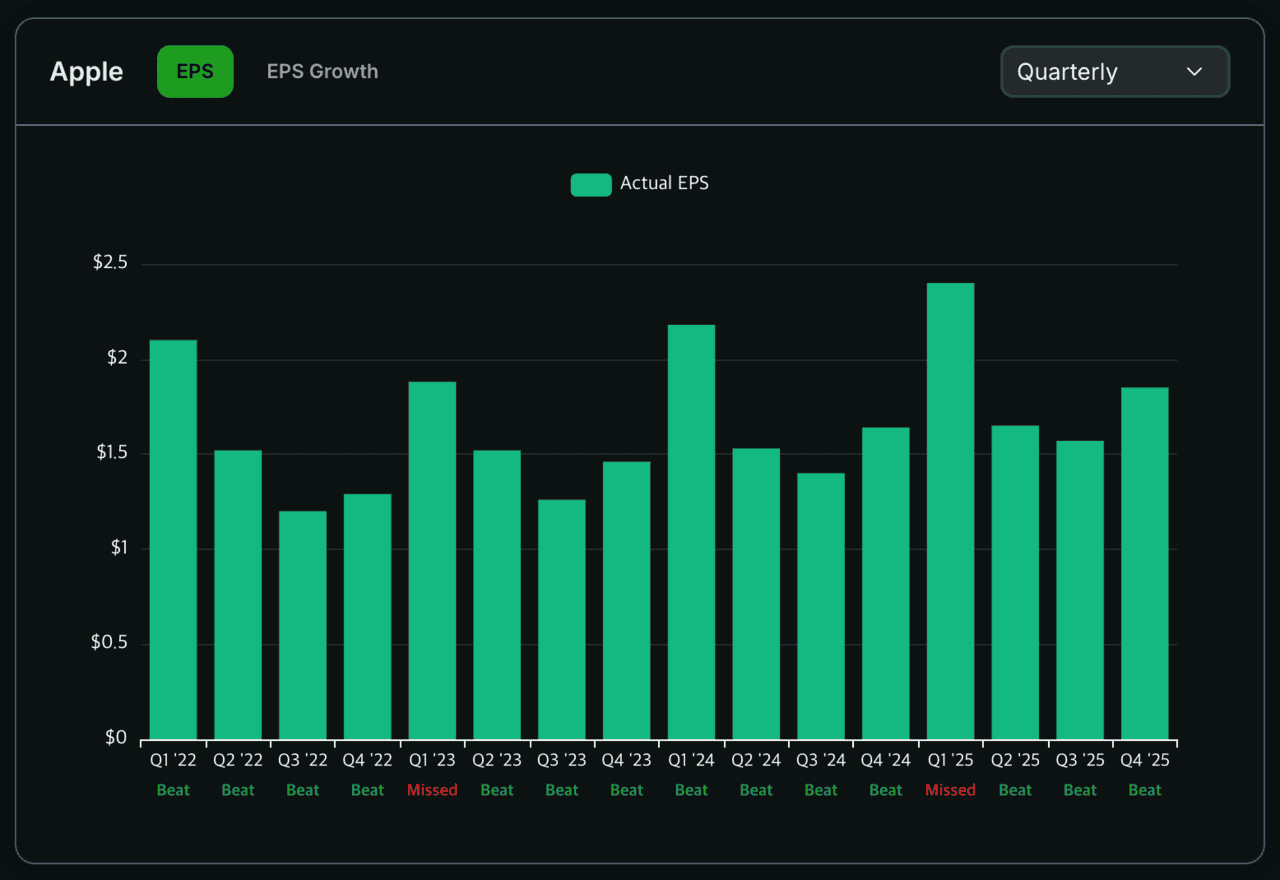This screenshot has height=880, width=1280.
Task: Click the Actual EPS legend color swatch
Action: 590,184
